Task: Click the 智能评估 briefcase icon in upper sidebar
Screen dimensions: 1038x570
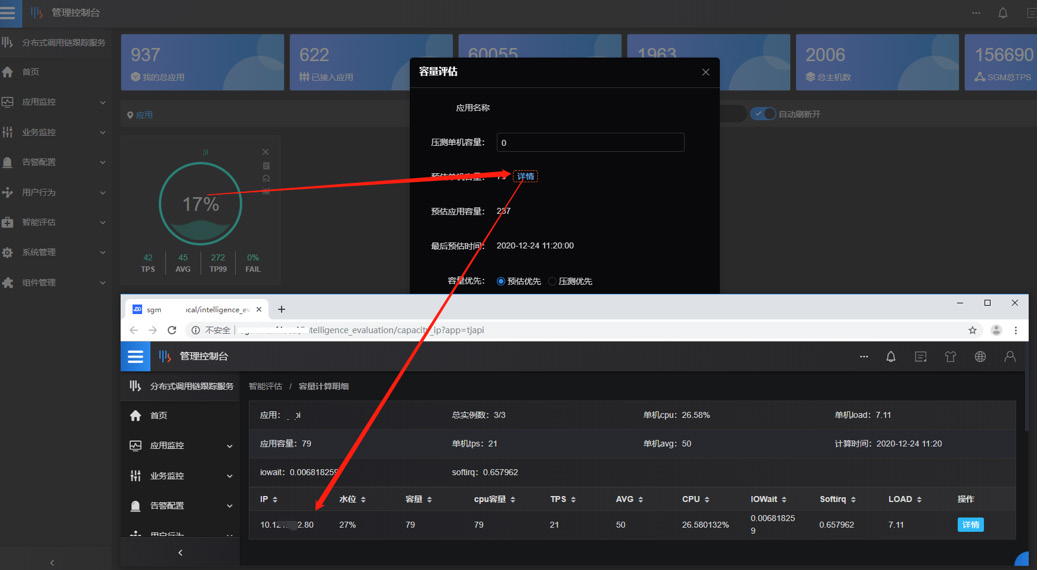Action: 7,222
